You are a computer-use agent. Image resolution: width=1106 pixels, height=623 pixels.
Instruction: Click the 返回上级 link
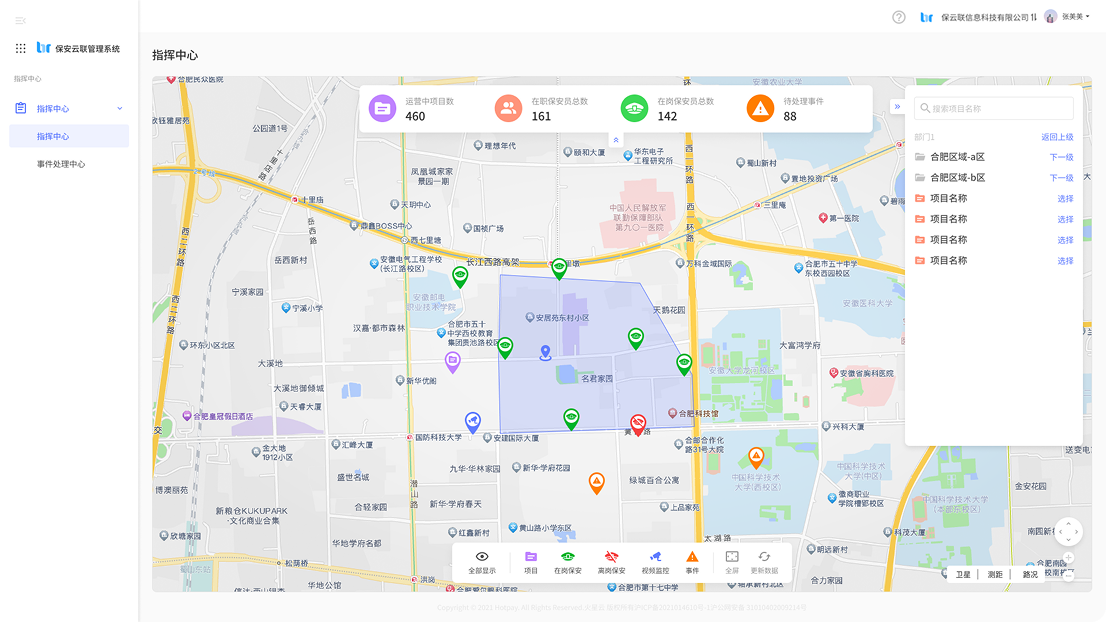(x=1057, y=137)
